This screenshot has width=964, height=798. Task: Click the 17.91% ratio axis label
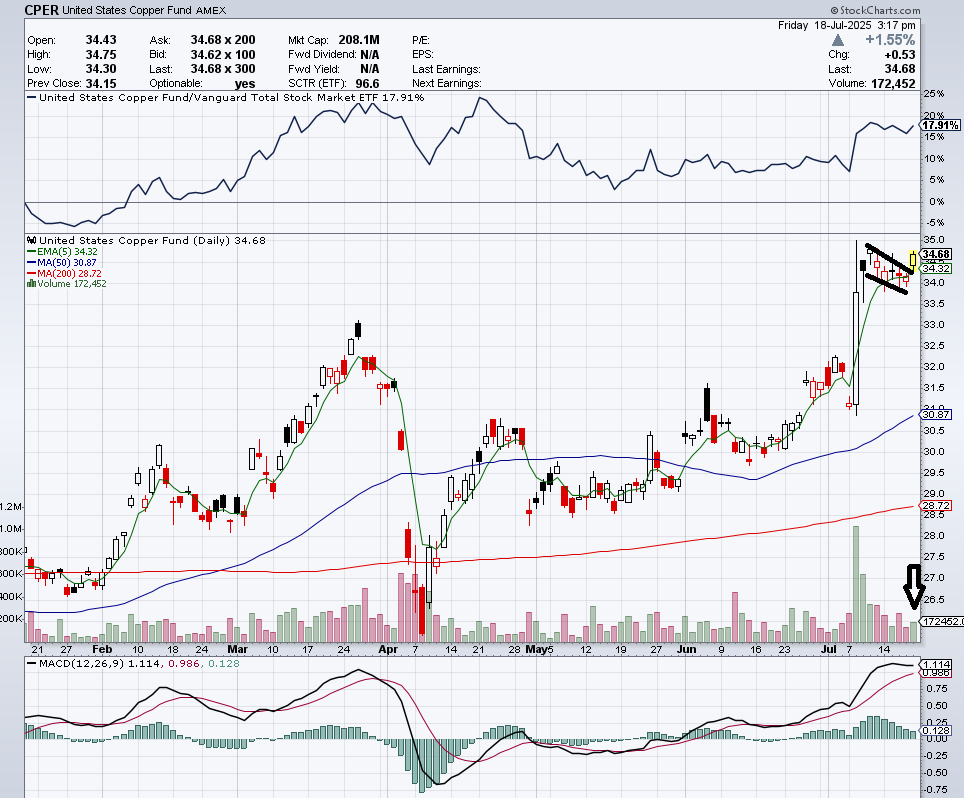[940, 125]
